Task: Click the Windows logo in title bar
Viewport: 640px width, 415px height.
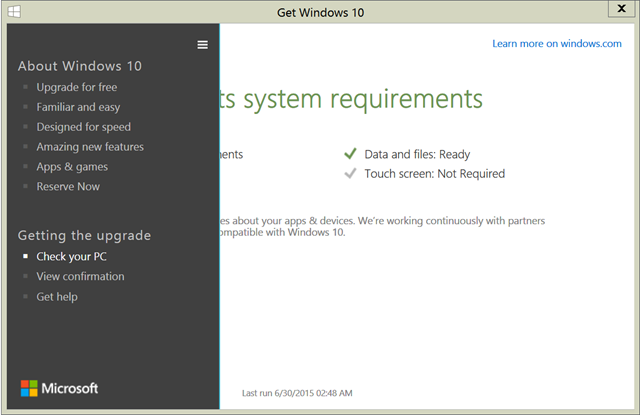Action: (x=14, y=11)
